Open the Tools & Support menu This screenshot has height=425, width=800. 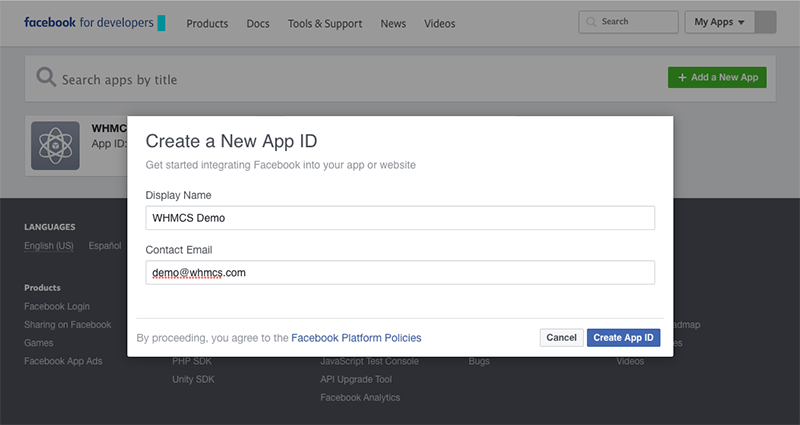coord(325,23)
